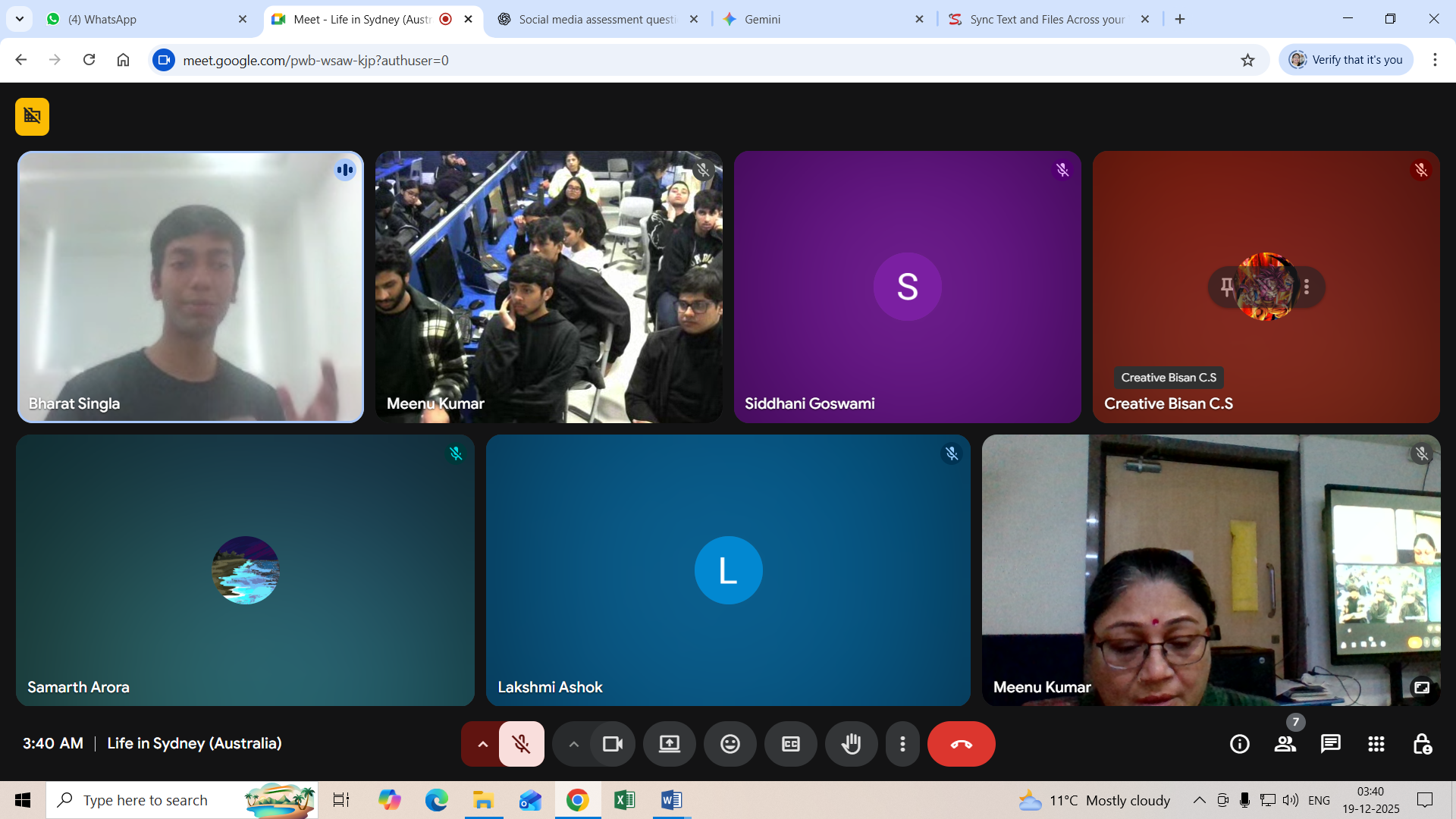The width and height of the screenshot is (1456, 819).
Task: Expand audio settings arrow beside microphone
Action: coord(482,744)
